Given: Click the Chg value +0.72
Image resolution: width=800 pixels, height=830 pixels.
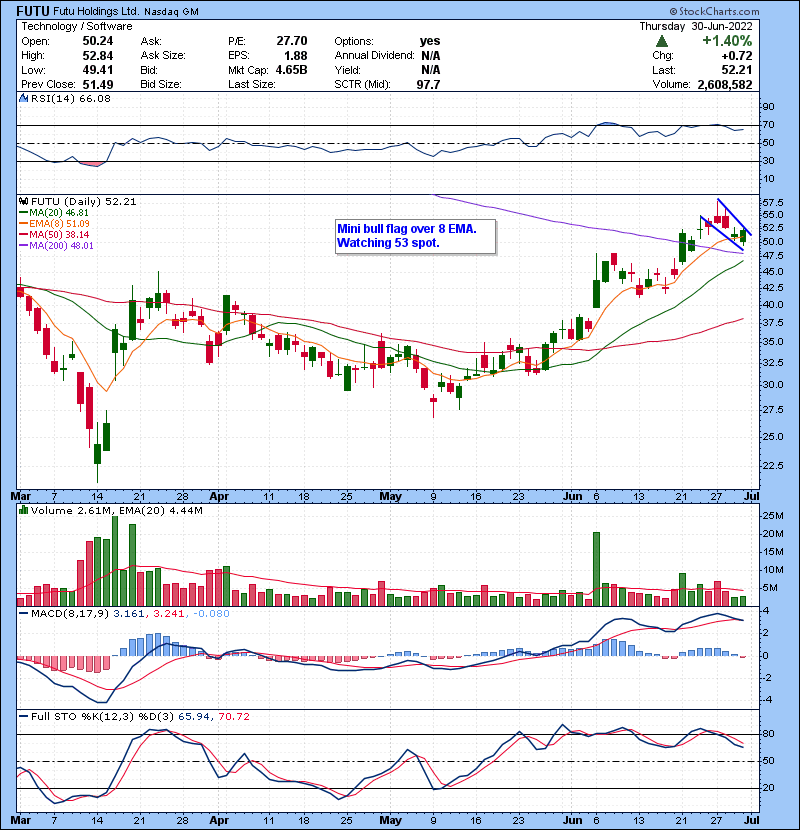Looking at the screenshot, I should [736, 55].
